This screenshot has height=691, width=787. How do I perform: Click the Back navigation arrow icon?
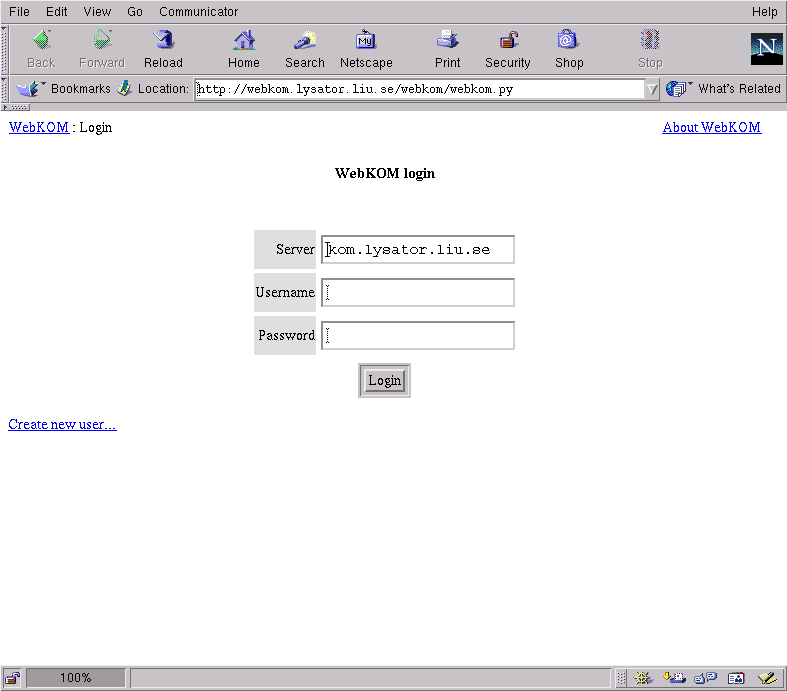click(41, 41)
